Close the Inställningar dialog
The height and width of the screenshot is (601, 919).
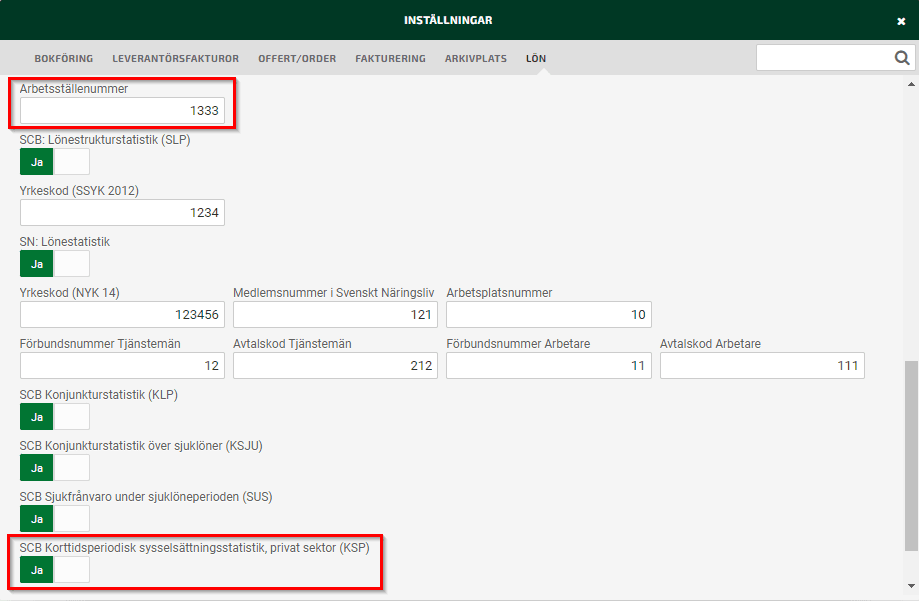[x=900, y=21]
